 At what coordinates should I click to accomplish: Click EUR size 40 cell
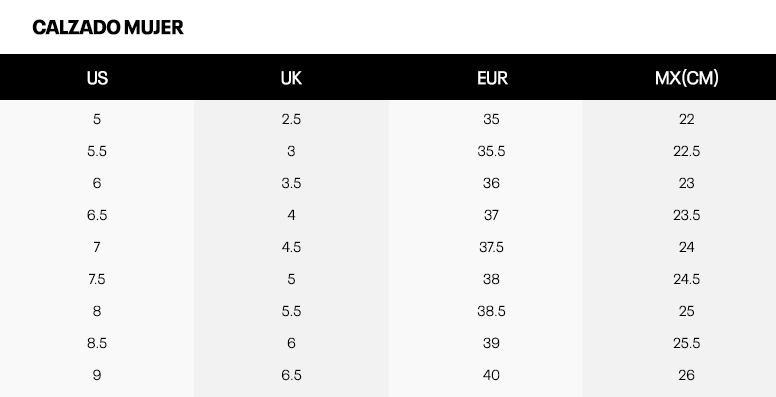tap(491, 375)
